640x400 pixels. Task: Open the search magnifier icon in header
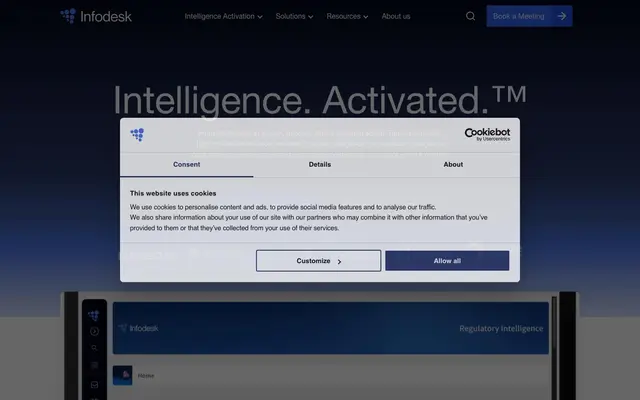pyautogui.click(x=470, y=16)
